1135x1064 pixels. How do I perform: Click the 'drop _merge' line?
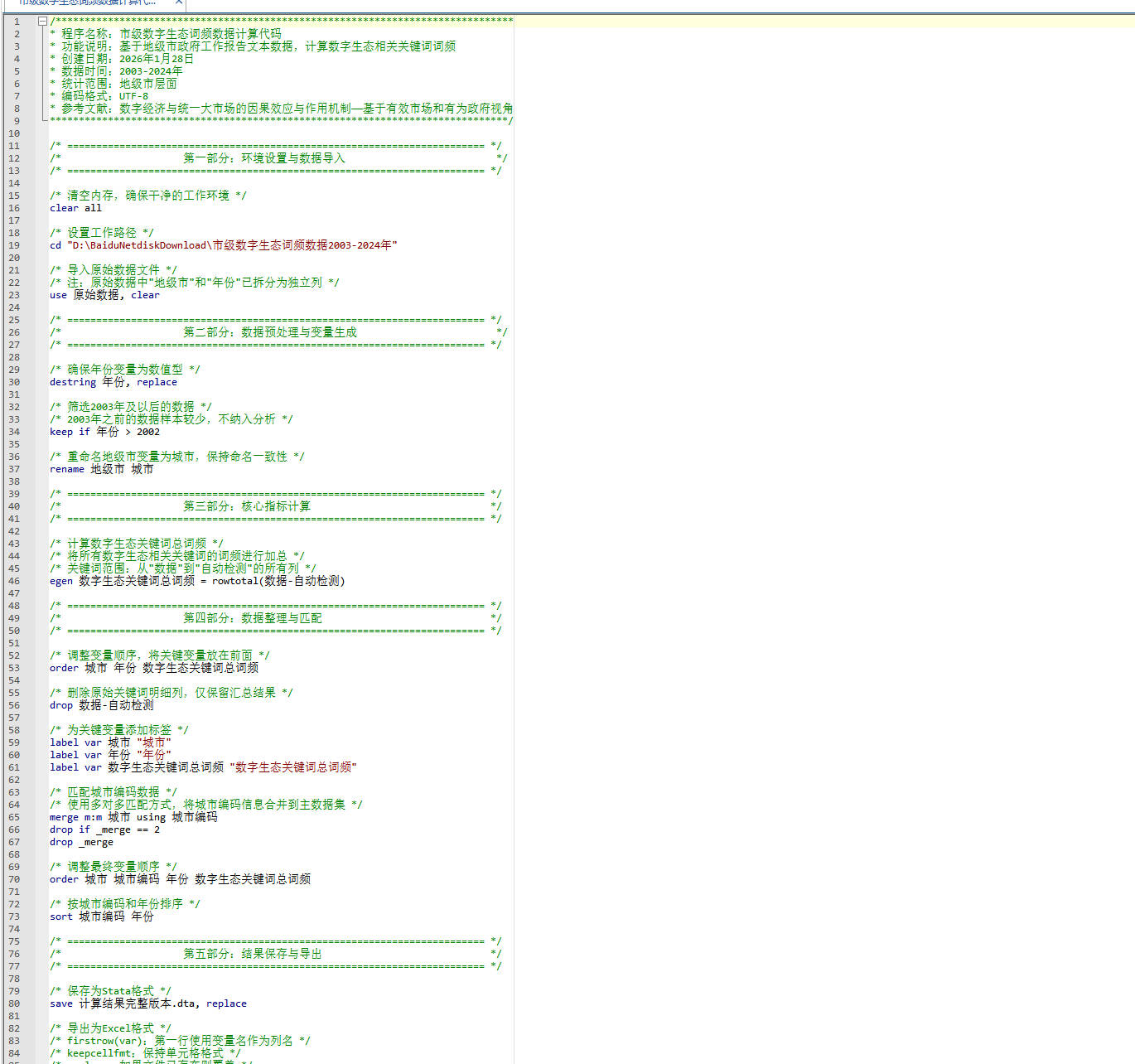tap(81, 842)
